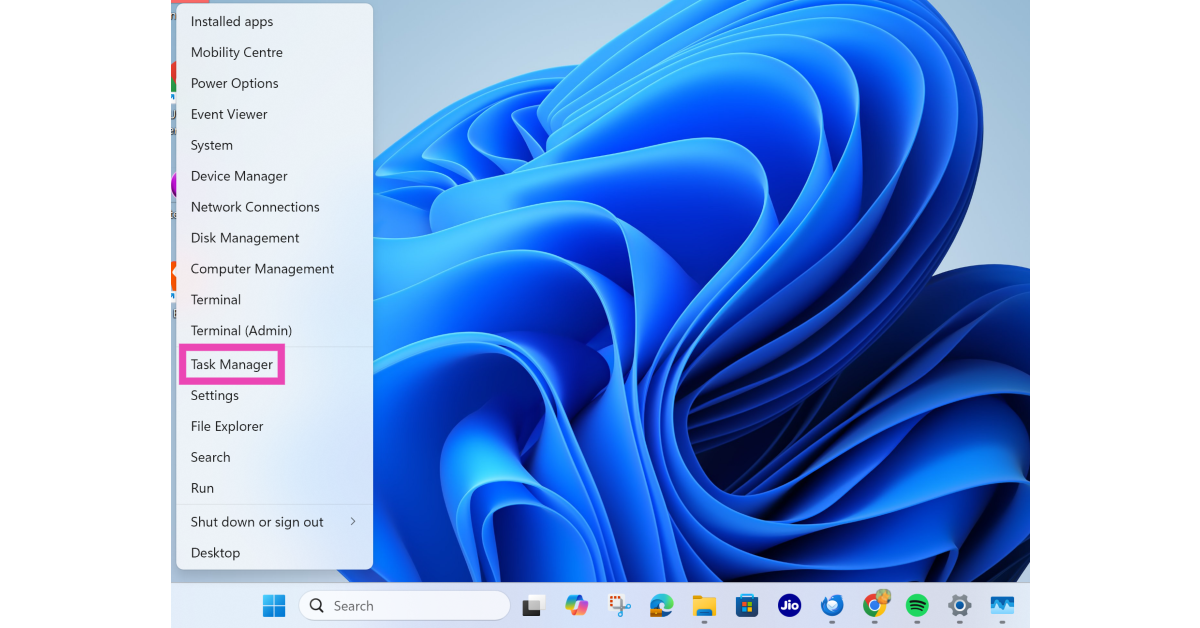Open Terminal (Admin) from the menu

point(241,331)
